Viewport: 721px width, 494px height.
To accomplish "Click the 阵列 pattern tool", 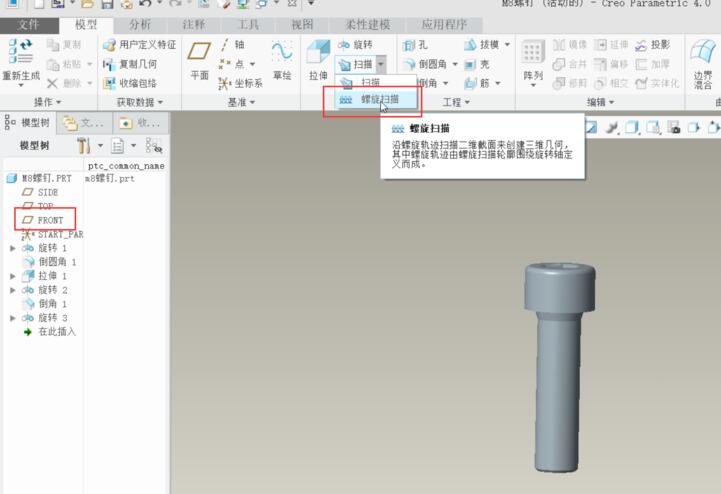I will point(532,62).
